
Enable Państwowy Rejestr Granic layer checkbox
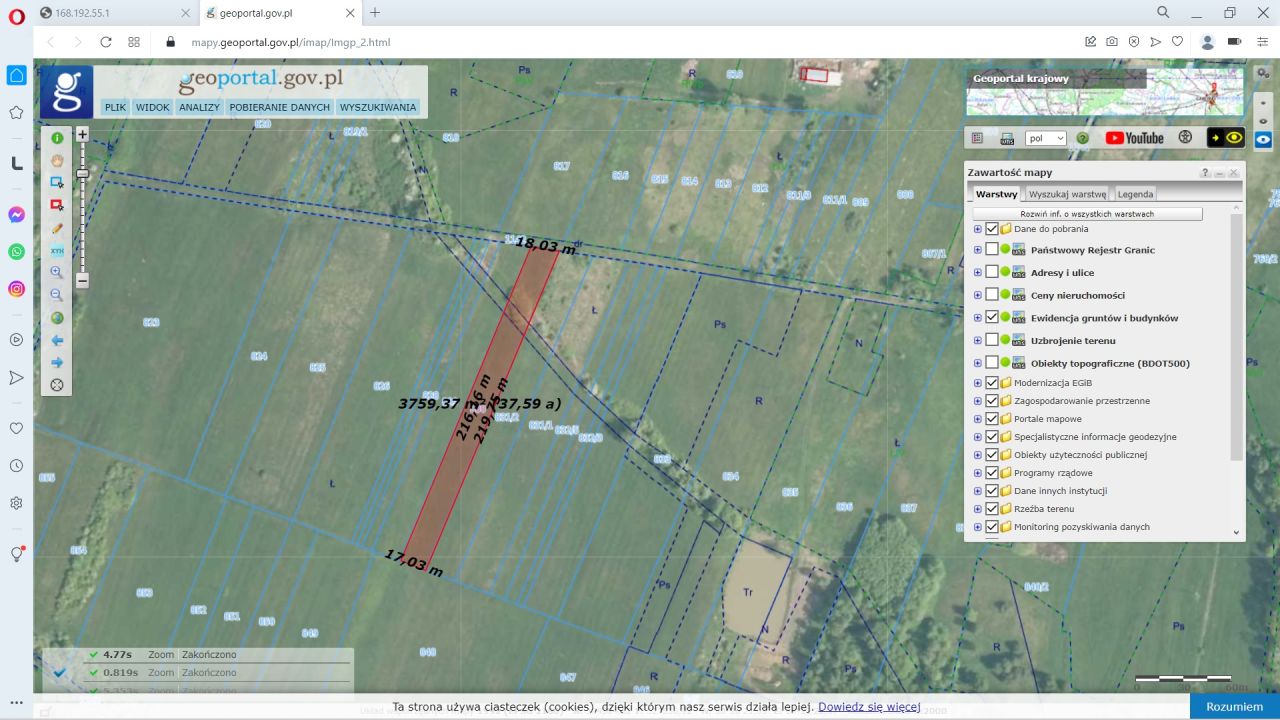pos(992,250)
